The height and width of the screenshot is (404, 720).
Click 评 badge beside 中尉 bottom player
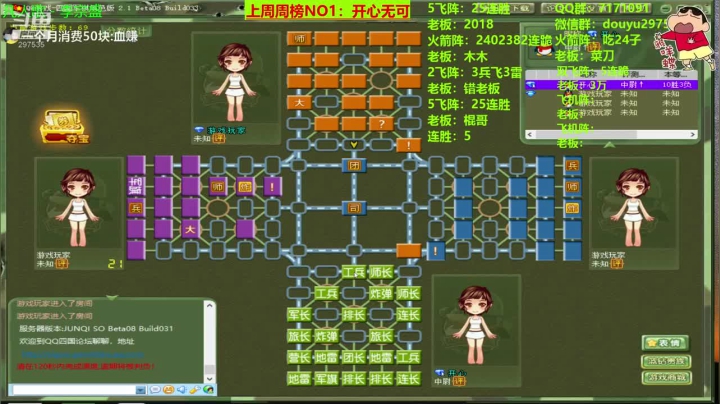pyautogui.click(x=459, y=382)
